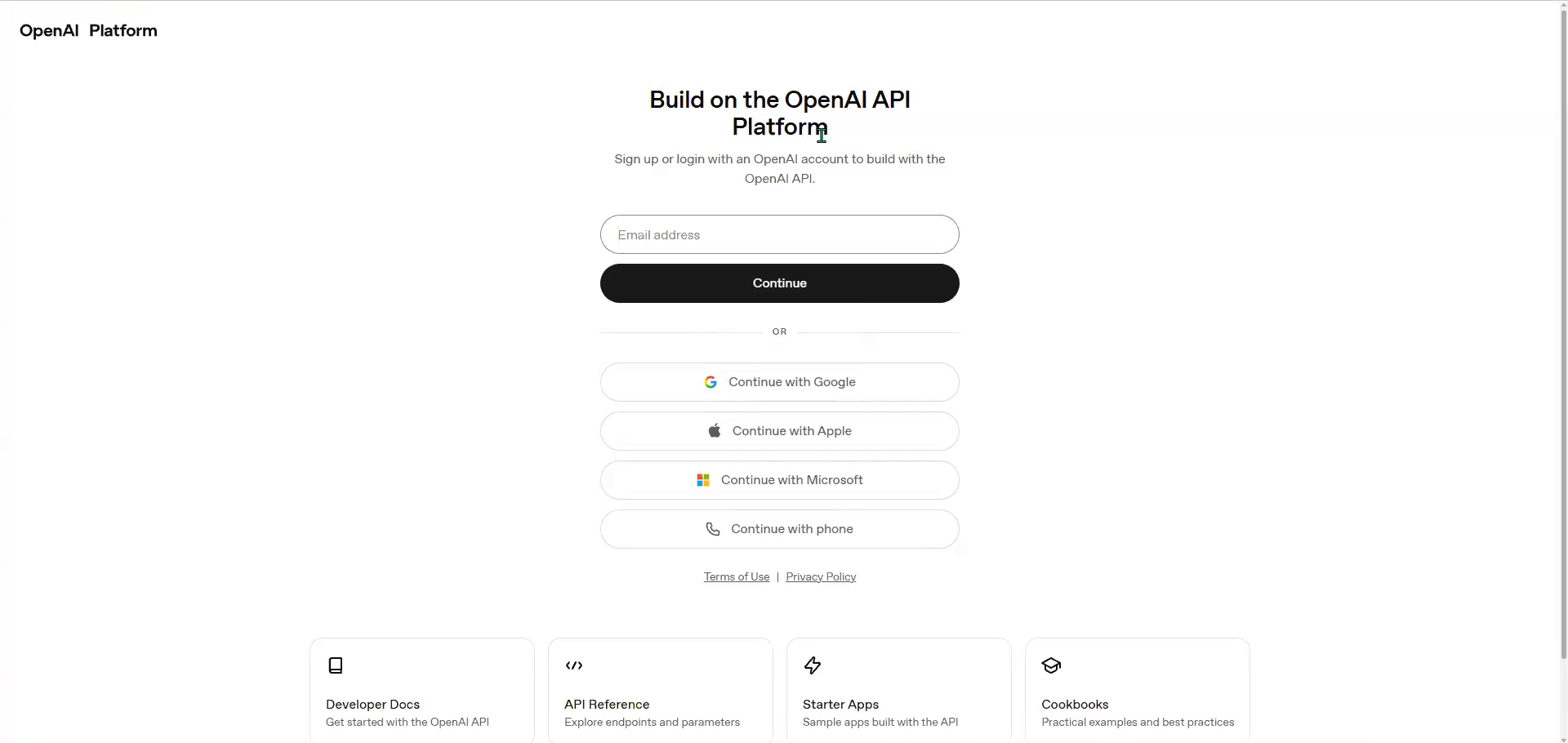
Task: Focus the Email address input field
Action: coord(780,234)
